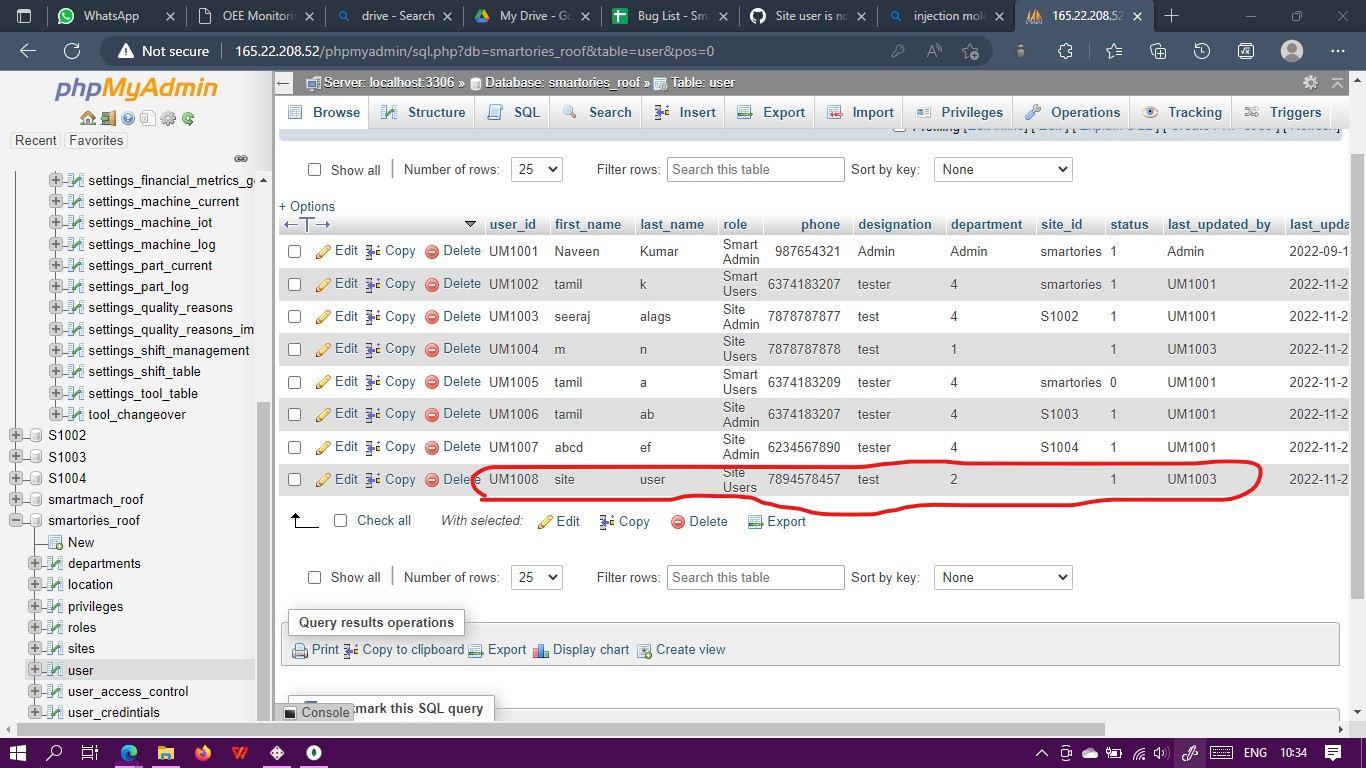Open phpMyAdmin documentation via question mark icon
This screenshot has height=768, width=1366.
pyautogui.click(x=128, y=118)
